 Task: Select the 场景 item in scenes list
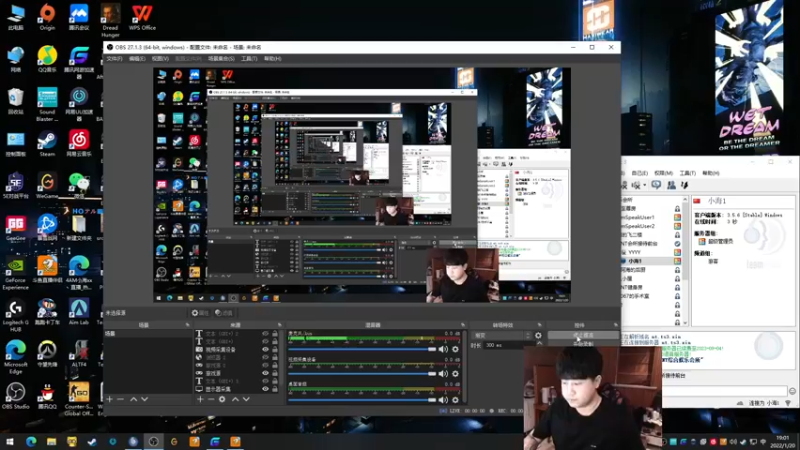pos(147,334)
